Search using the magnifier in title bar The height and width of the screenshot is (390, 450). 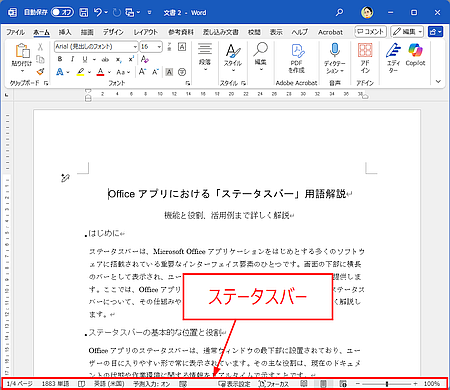click(339, 12)
